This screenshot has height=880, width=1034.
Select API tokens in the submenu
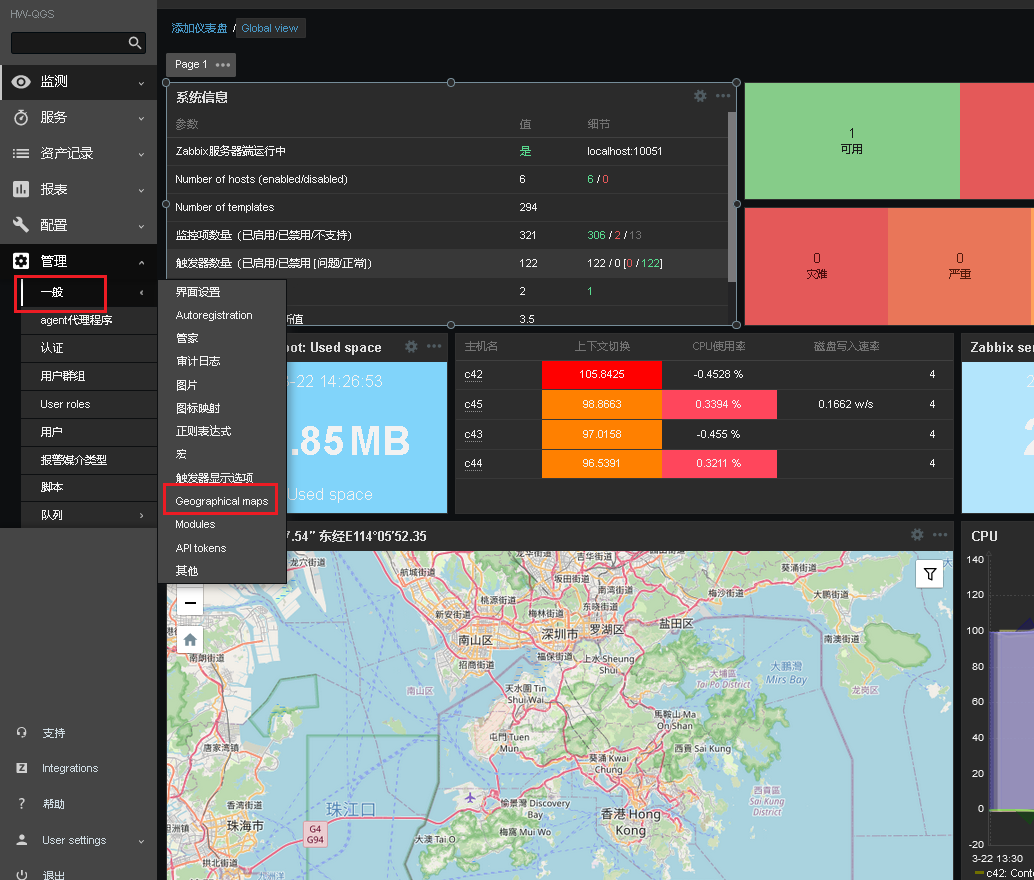pos(200,548)
